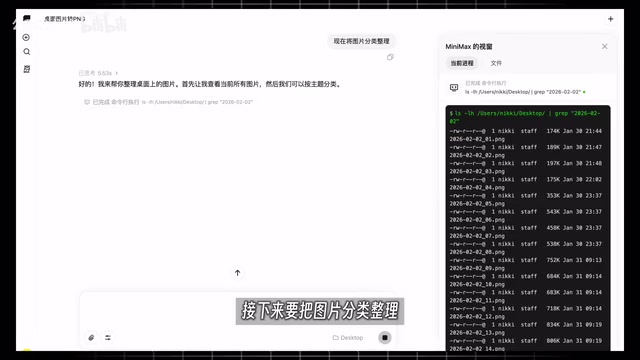Open search via magnifier sidebar icon

pos(27,52)
